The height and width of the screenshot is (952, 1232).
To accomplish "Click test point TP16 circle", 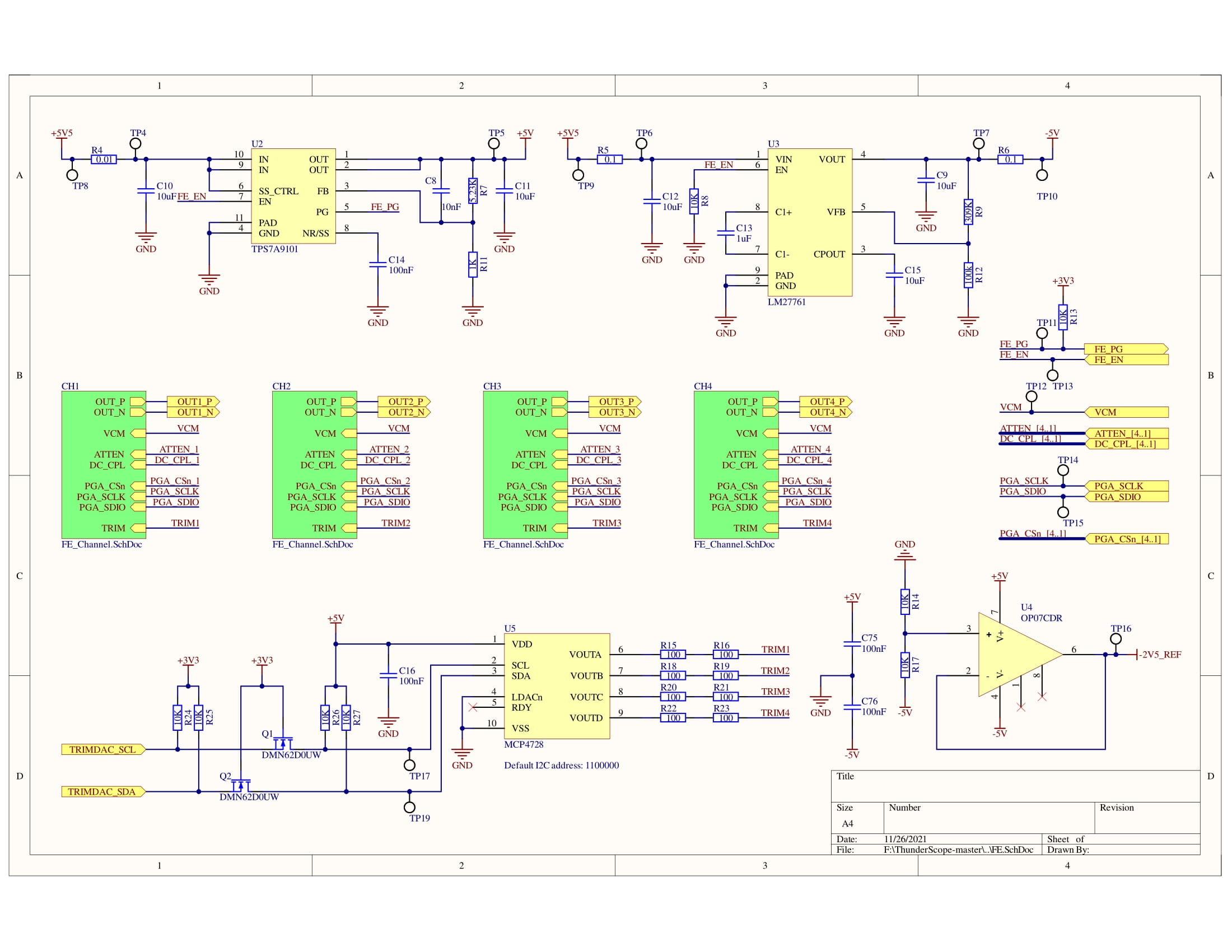I will pyautogui.click(x=1115, y=638).
